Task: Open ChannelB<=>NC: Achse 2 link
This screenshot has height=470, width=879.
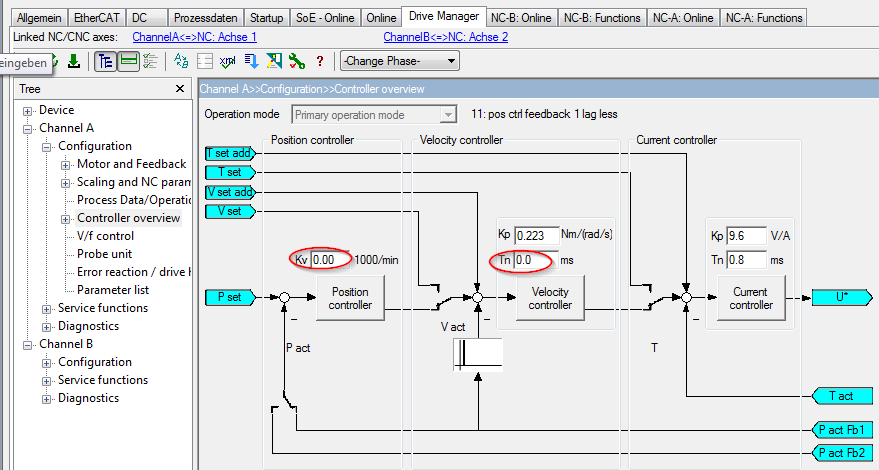Action: 446,37
